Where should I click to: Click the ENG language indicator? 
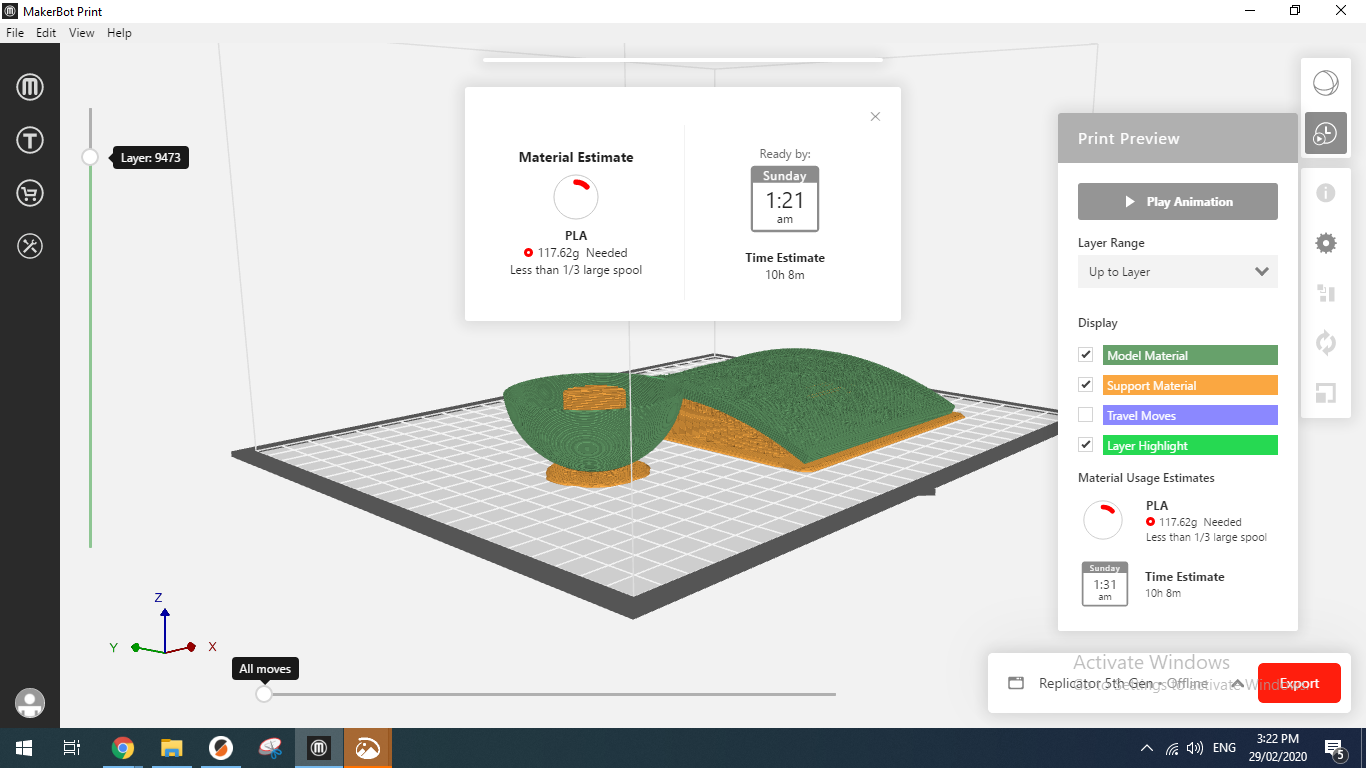1224,748
